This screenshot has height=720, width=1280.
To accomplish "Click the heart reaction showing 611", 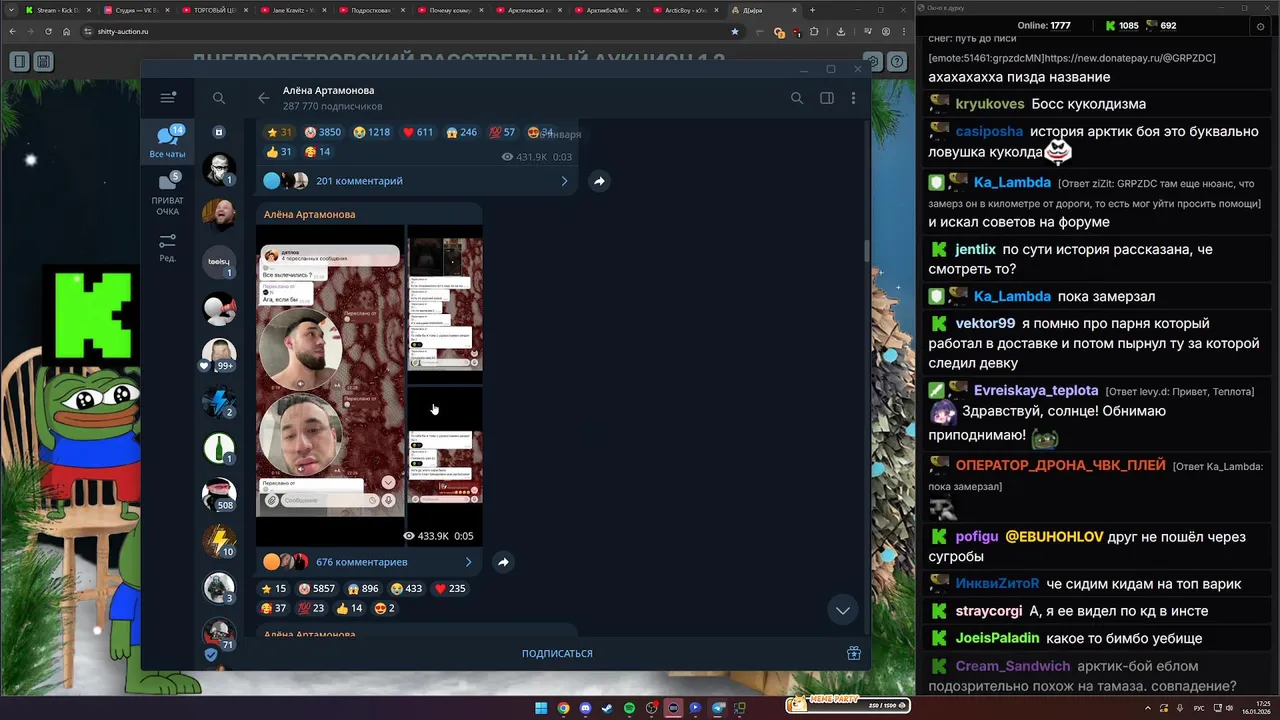I will pyautogui.click(x=418, y=132).
